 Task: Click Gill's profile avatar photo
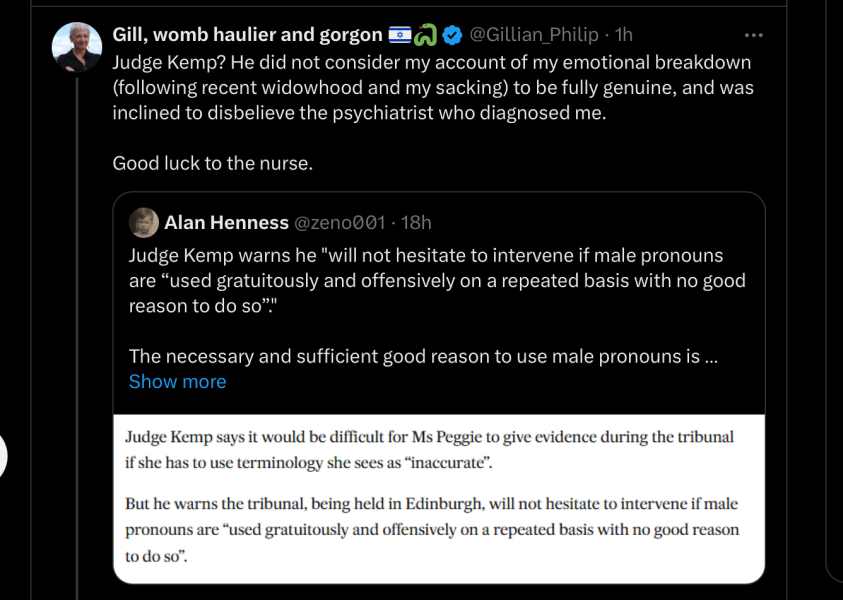[77, 47]
